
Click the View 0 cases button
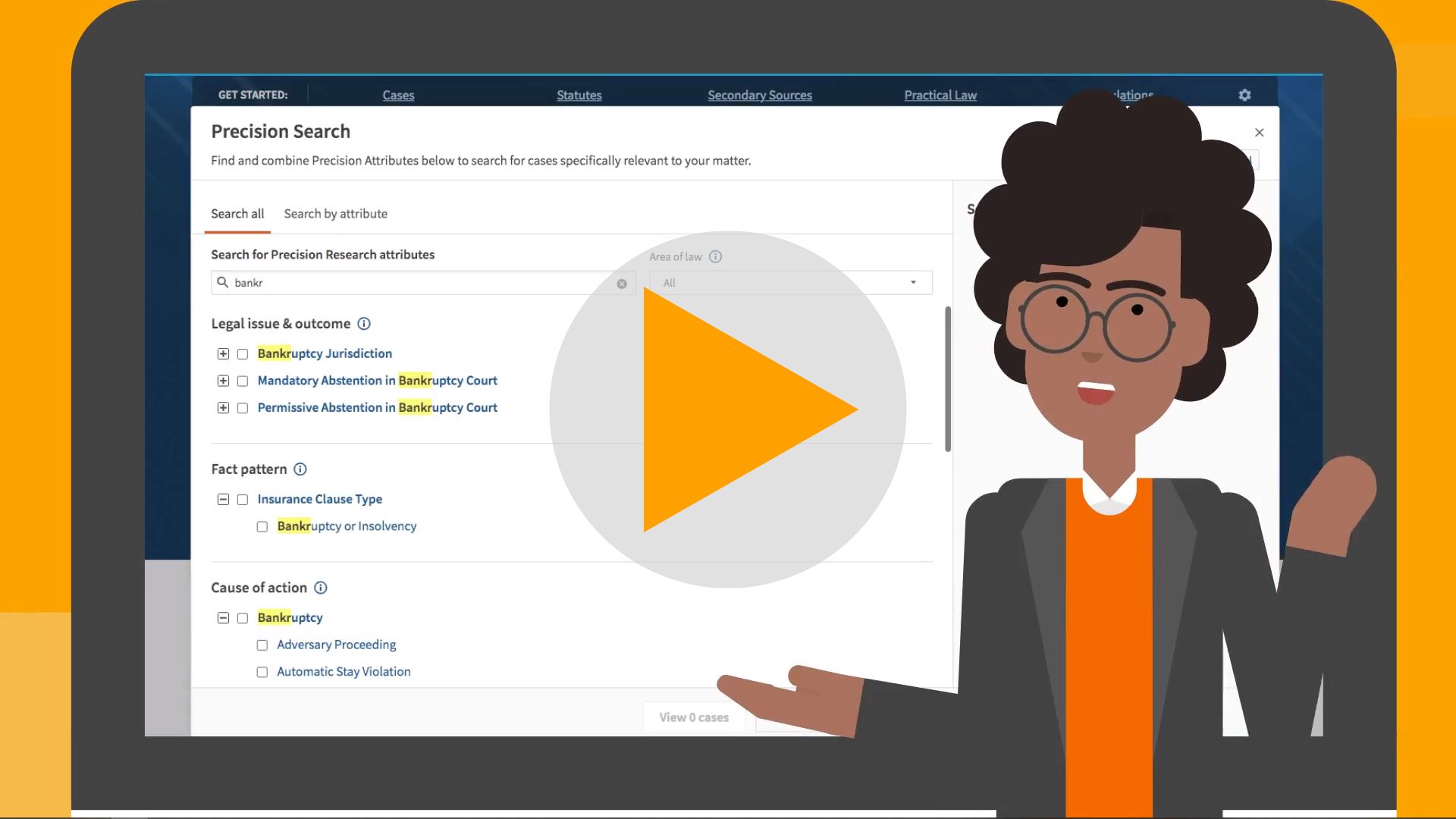pyautogui.click(x=694, y=716)
